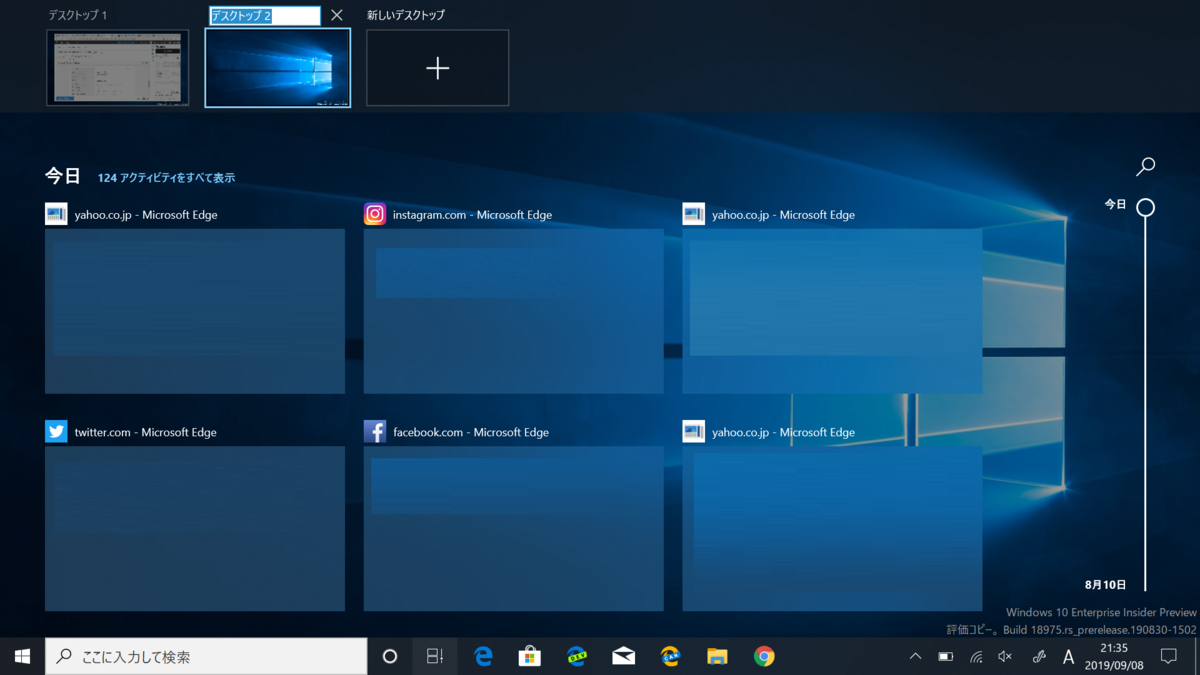Click the muted volume tray icon
Image resolution: width=1200 pixels, height=675 pixels.
(1005, 657)
